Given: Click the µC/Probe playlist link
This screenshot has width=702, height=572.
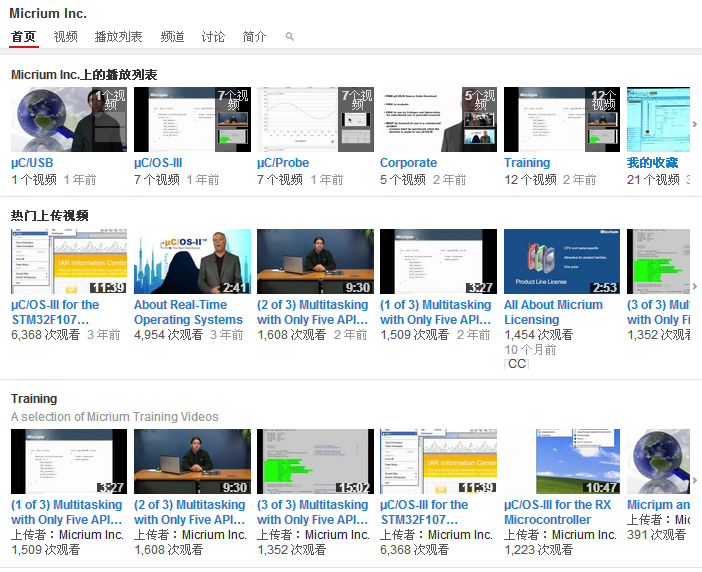Looking at the screenshot, I should [x=283, y=163].
